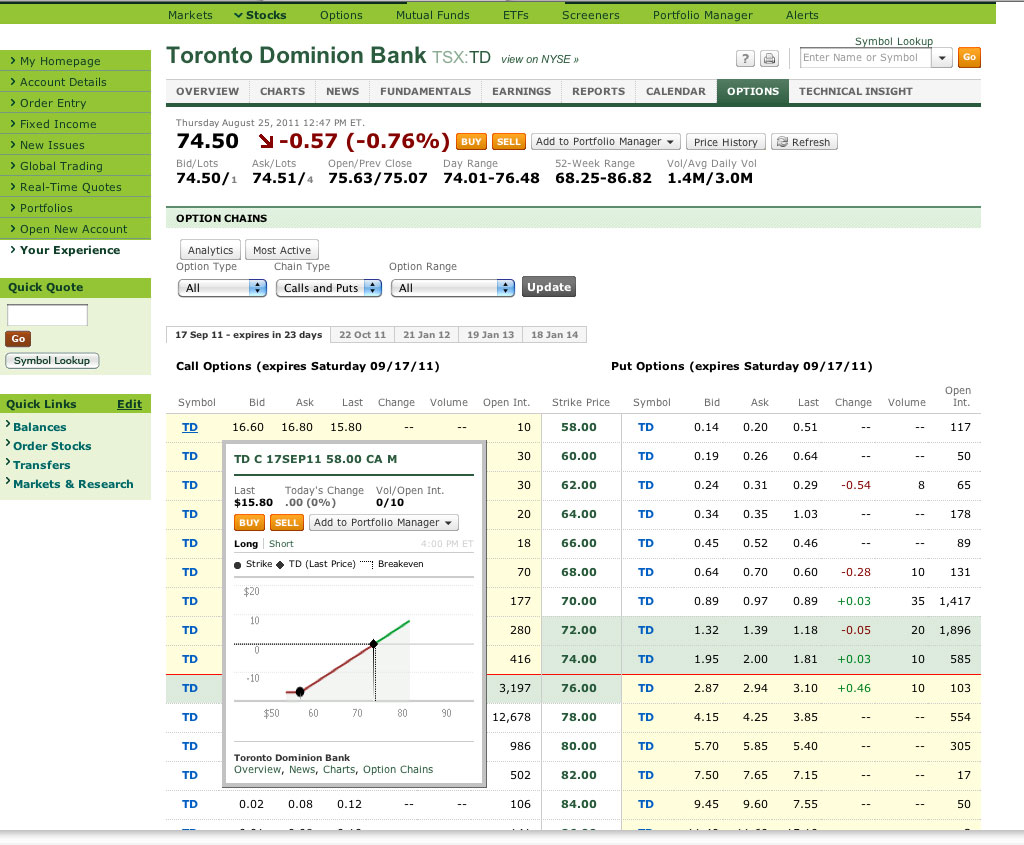Toggle the Most Active filter button
1024x845 pixels.
[282, 250]
